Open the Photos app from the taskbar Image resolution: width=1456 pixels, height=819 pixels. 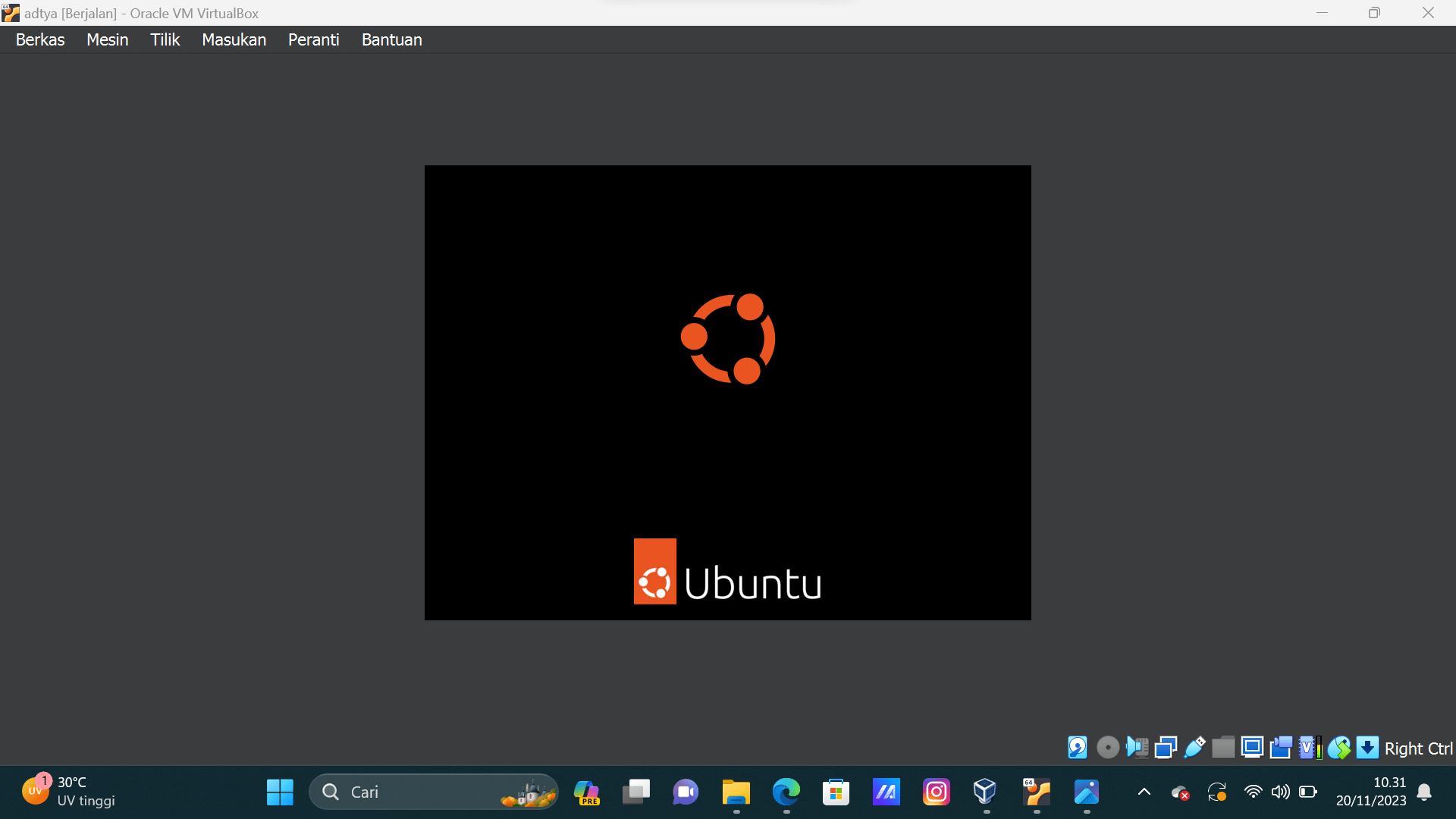tap(1086, 792)
